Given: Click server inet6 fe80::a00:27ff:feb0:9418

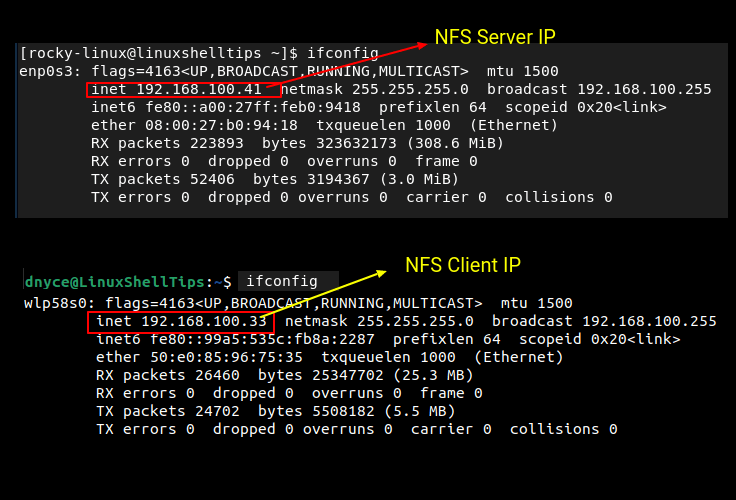Looking at the screenshot, I should coord(226,108).
